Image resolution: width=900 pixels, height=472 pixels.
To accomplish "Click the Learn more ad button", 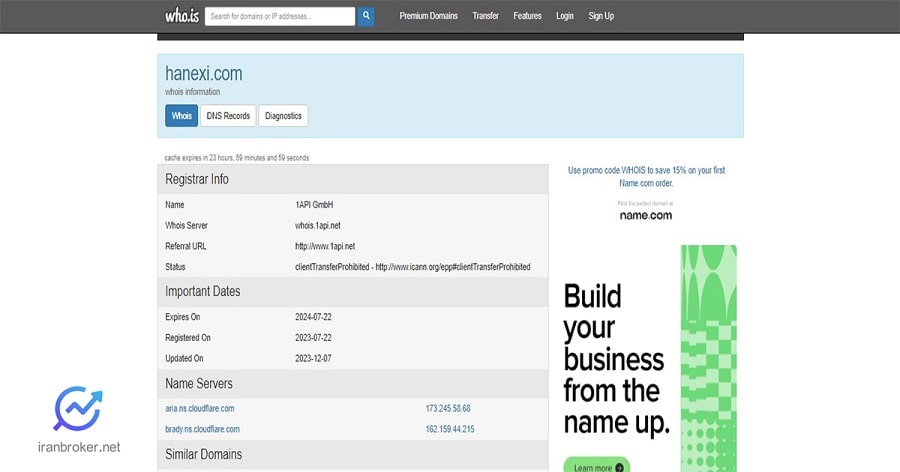I will coord(597,466).
